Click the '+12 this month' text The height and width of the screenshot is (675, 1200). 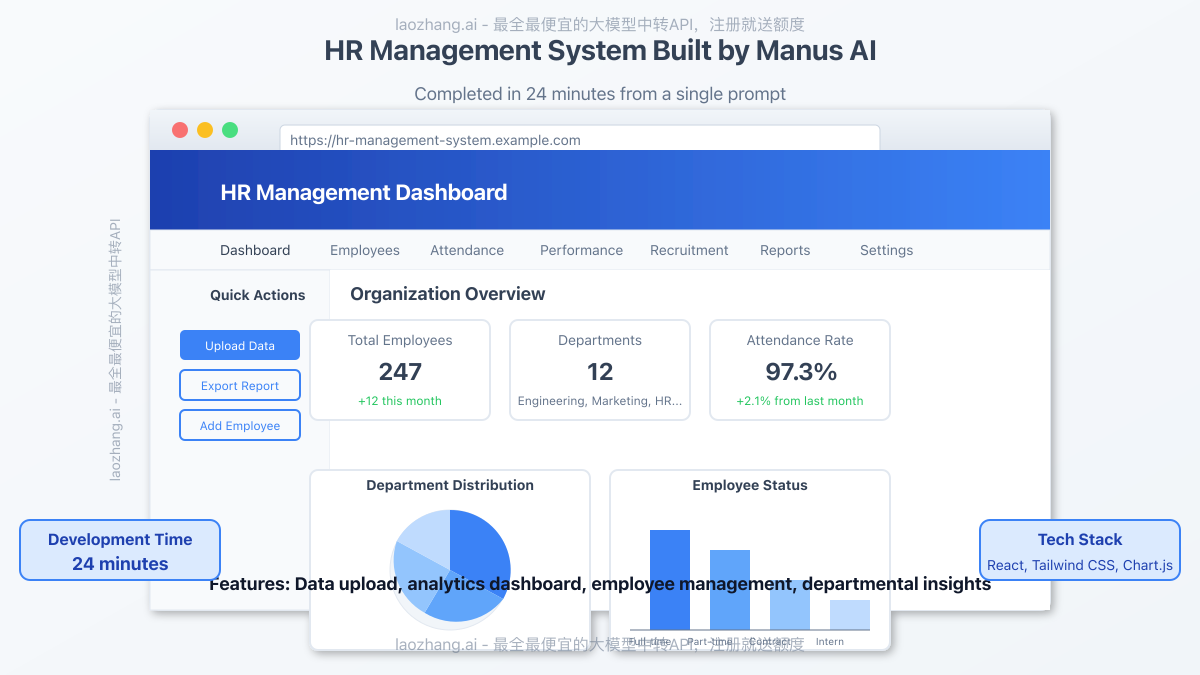(x=400, y=401)
